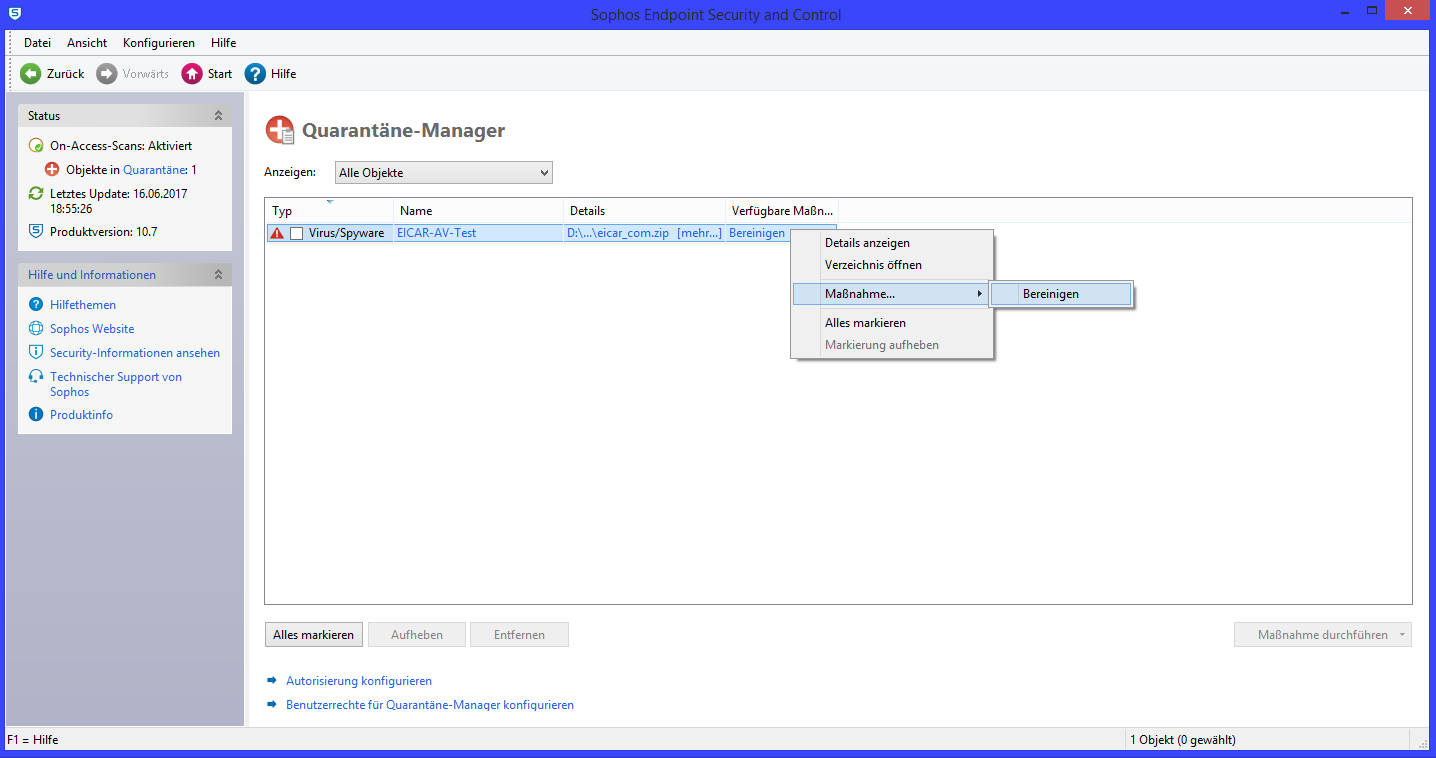Choose Details anzeigen from the context menu
Image resolution: width=1436 pixels, height=758 pixels.
[x=892, y=243]
